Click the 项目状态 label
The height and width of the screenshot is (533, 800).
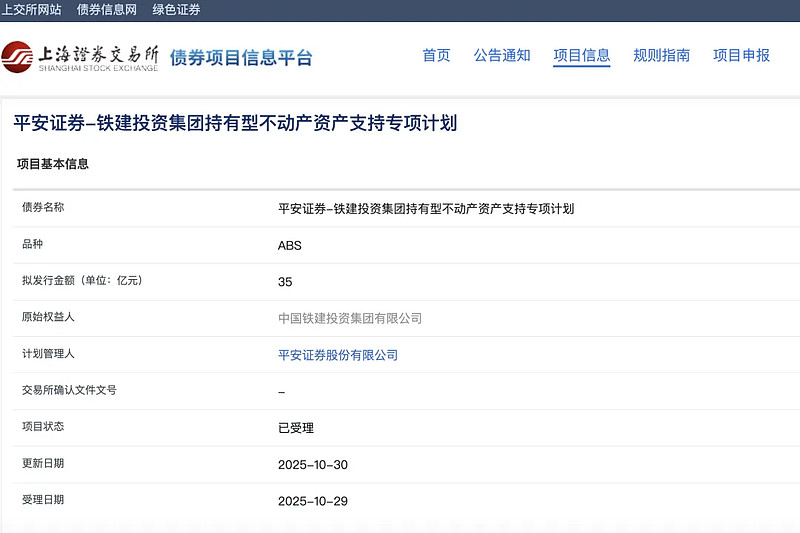(x=43, y=426)
